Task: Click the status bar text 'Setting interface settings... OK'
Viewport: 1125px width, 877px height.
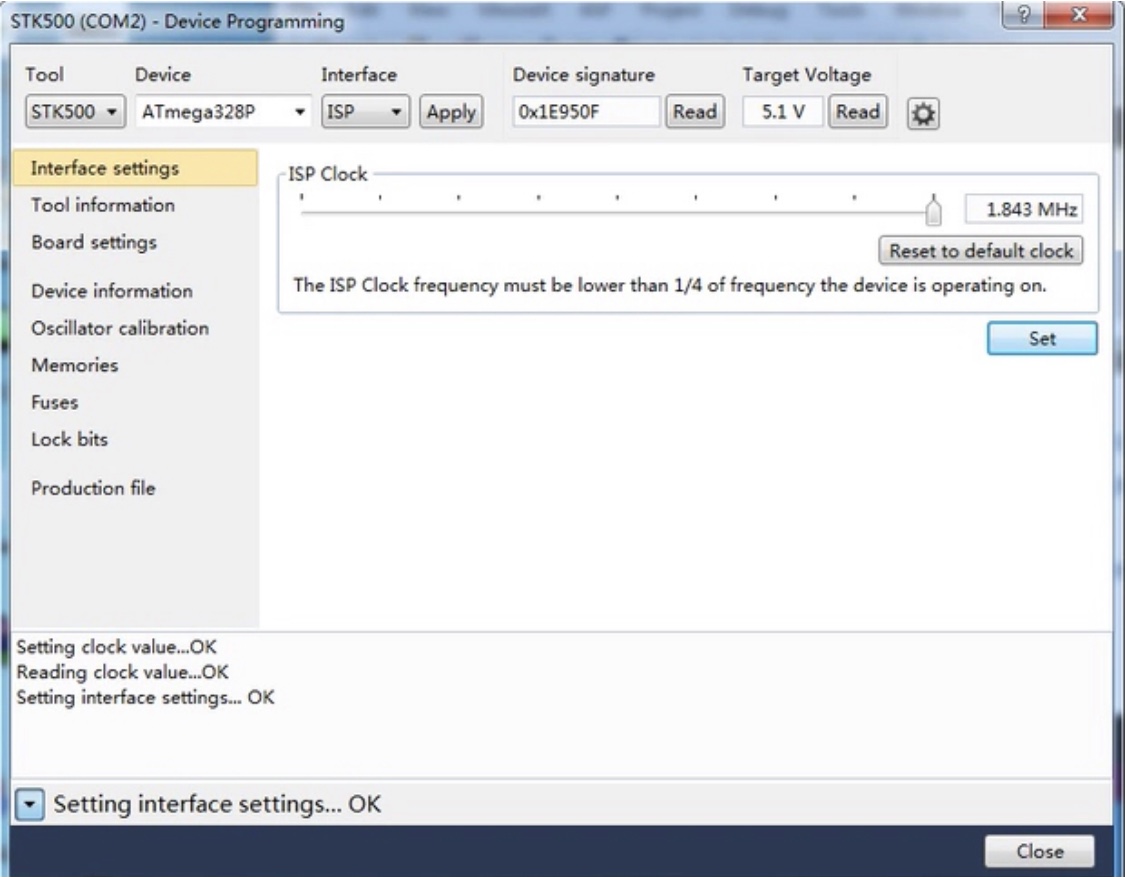Action: [217, 804]
